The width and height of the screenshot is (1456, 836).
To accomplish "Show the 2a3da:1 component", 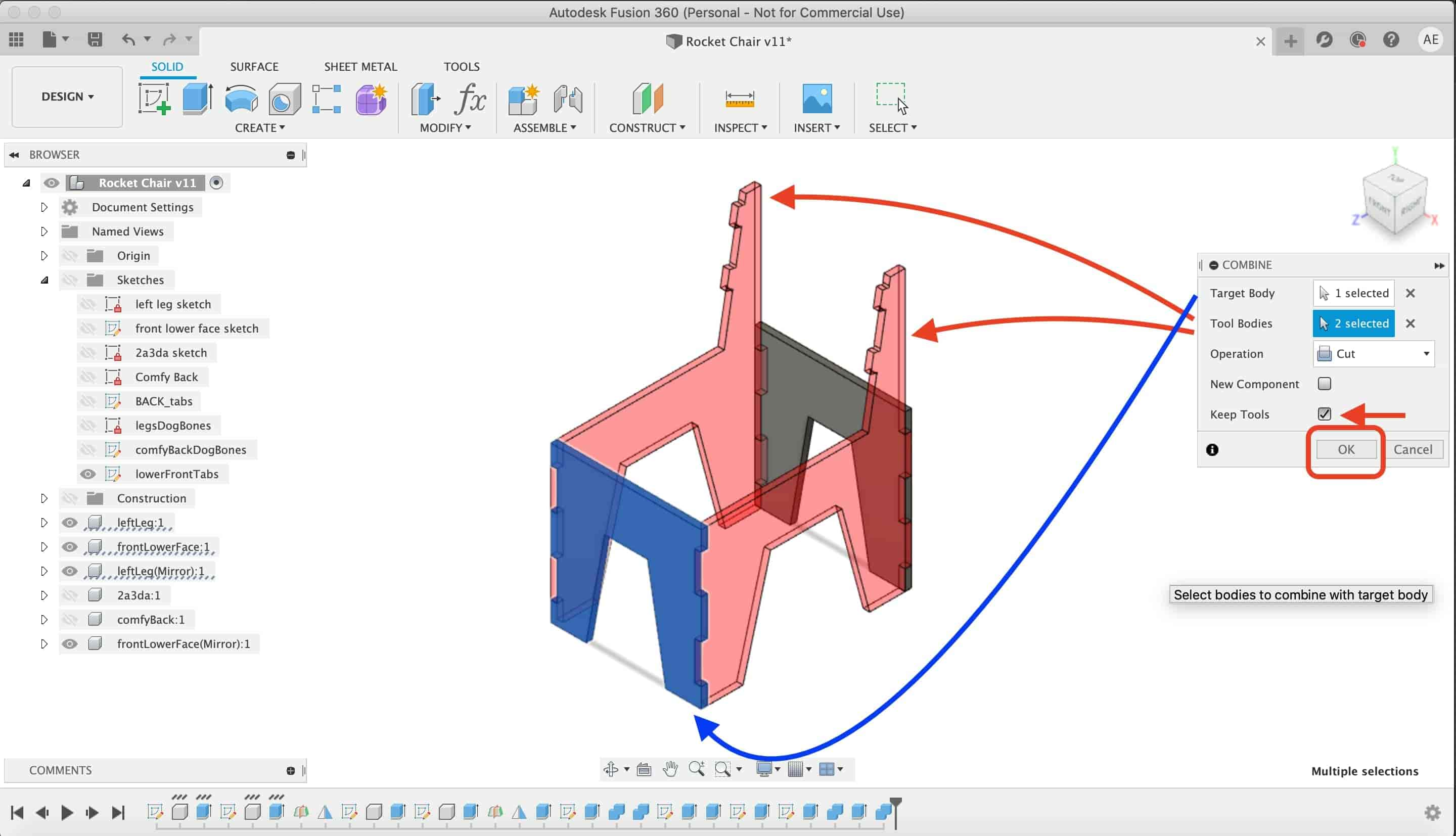I will click(69, 595).
